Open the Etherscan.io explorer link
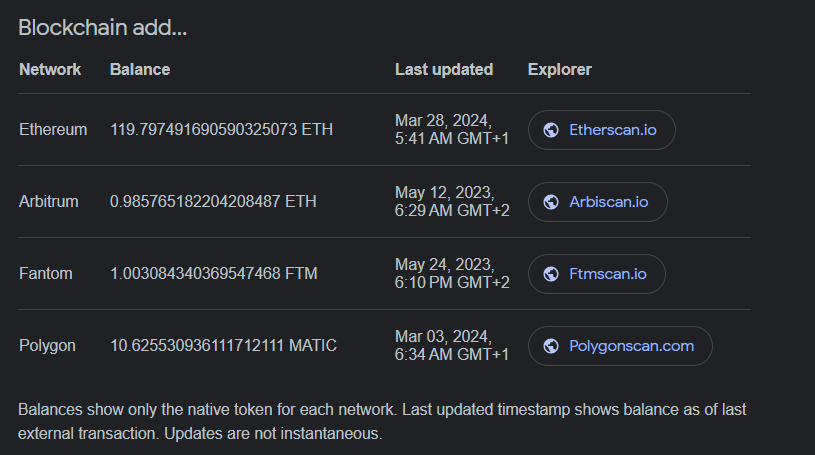815x455 pixels. [x=602, y=130]
